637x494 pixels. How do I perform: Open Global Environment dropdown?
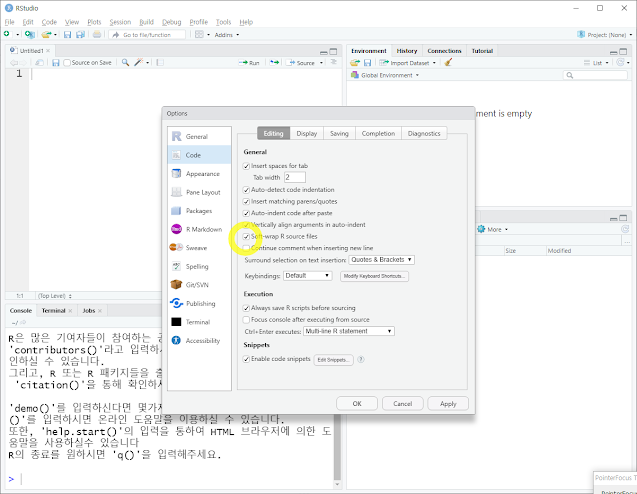click(385, 75)
